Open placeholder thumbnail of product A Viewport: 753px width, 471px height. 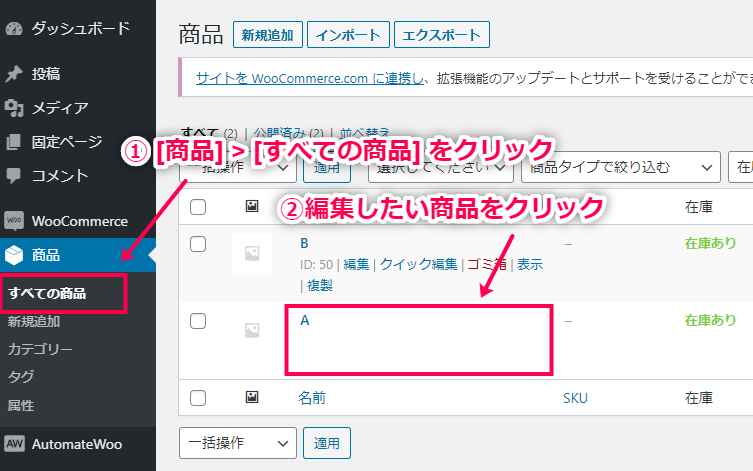(252, 330)
